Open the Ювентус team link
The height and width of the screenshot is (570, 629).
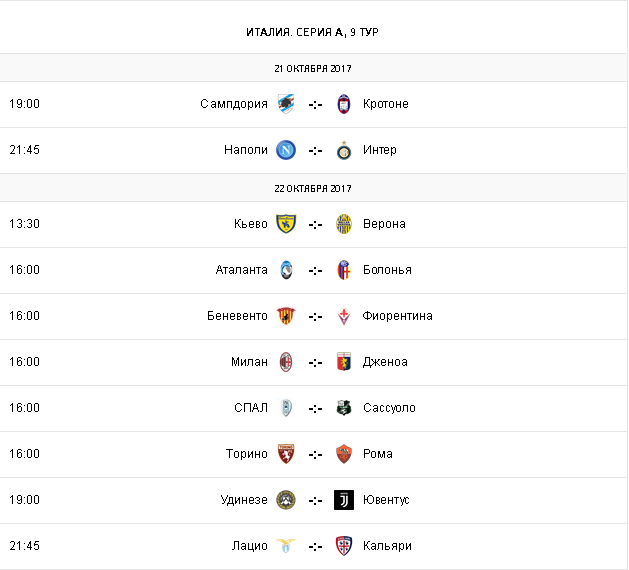point(386,500)
